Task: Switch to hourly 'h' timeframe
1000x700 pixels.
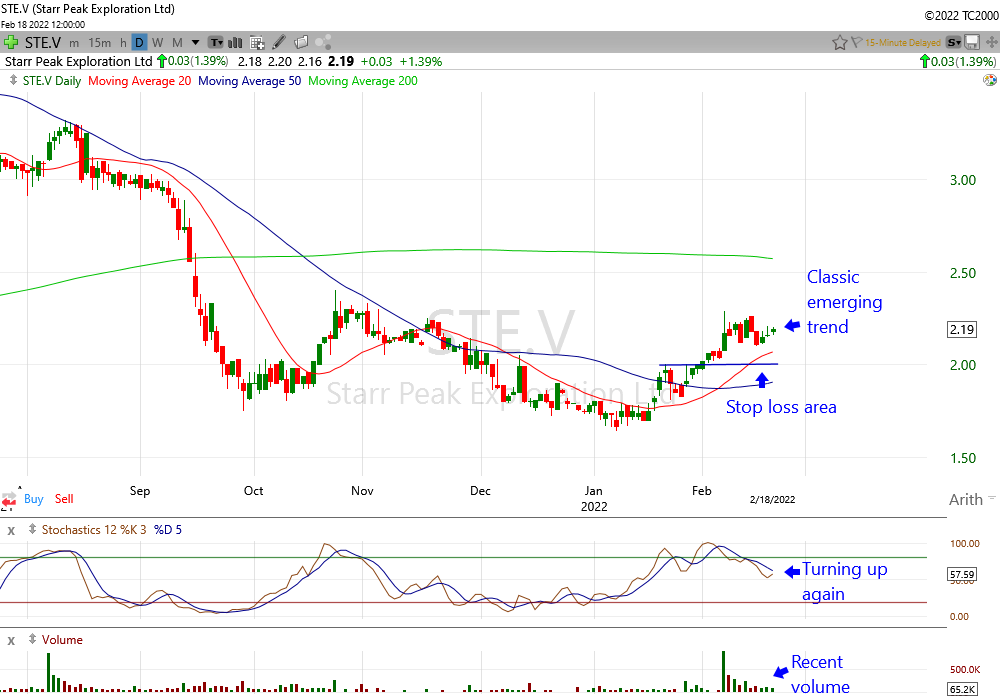Action: click(123, 43)
